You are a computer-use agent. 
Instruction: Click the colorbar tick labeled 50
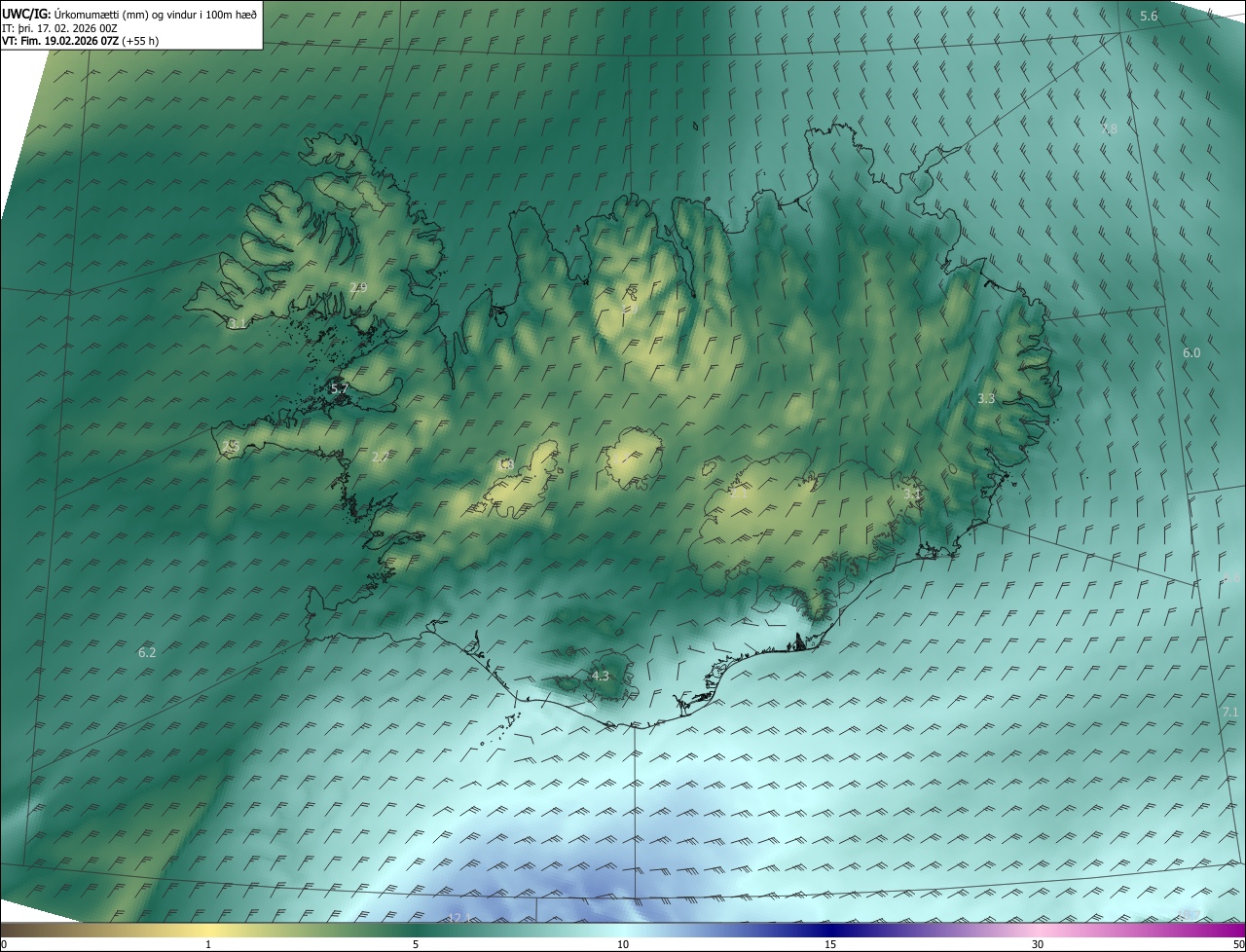pyautogui.click(x=1238, y=944)
